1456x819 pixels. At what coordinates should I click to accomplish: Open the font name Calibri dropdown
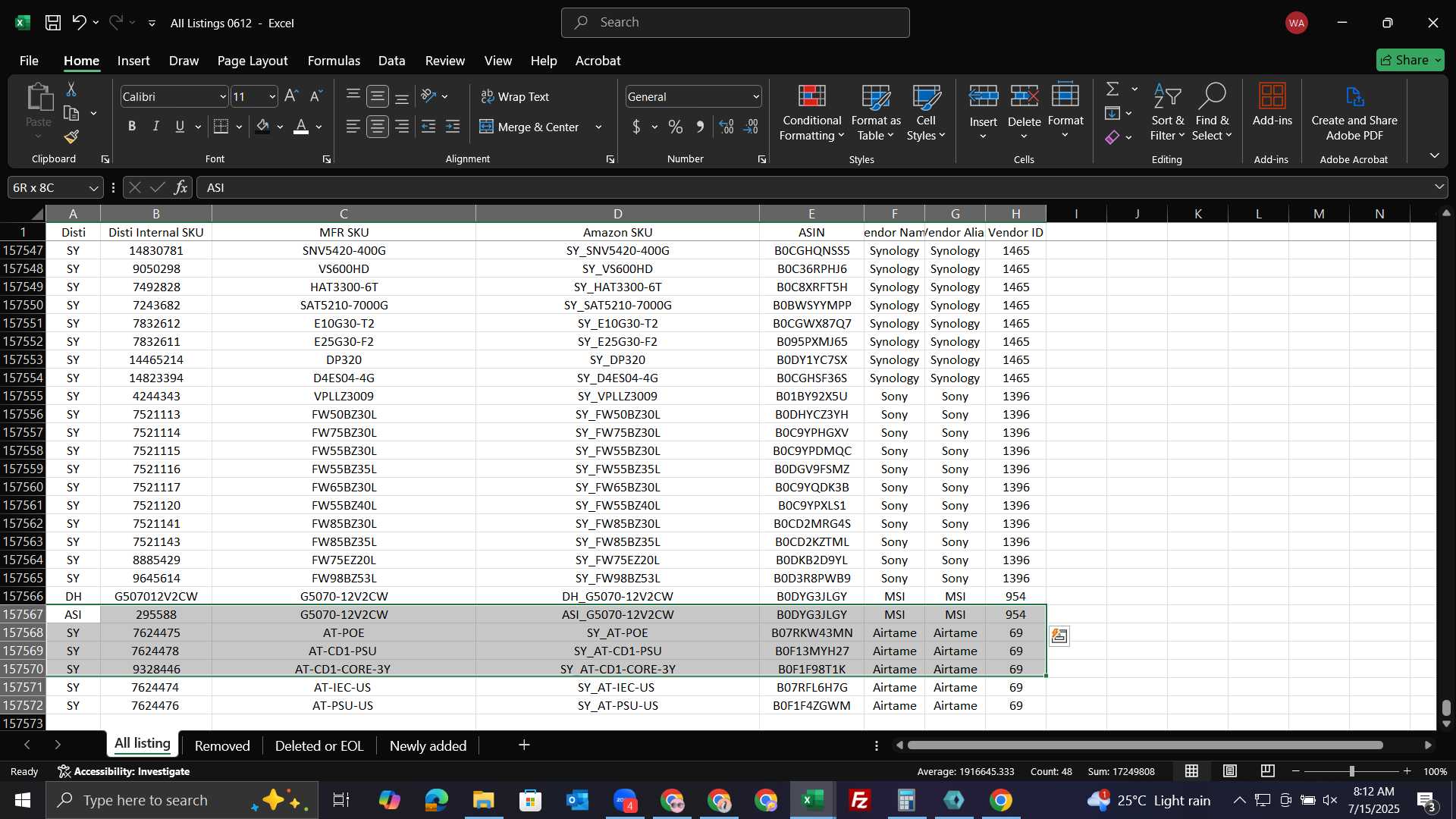tap(223, 96)
